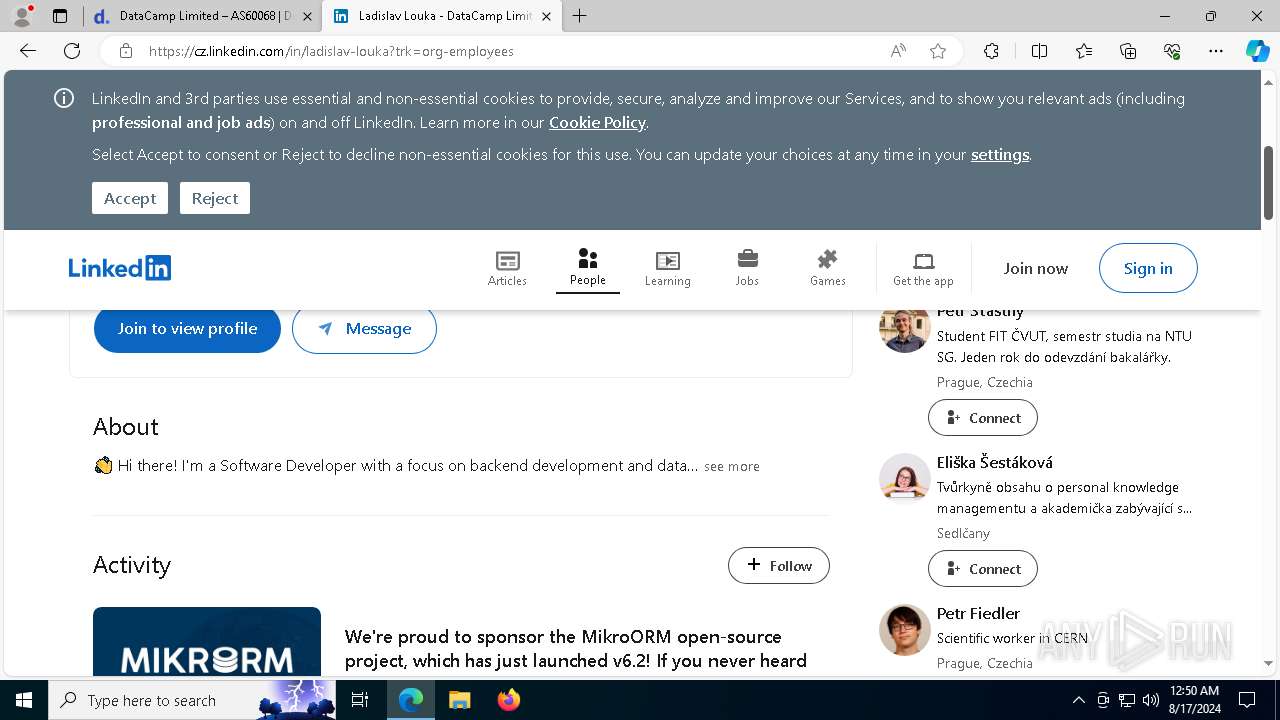Click Eliška Šestáková's profile photo
This screenshot has width=1280, height=720.
click(x=905, y=479)
